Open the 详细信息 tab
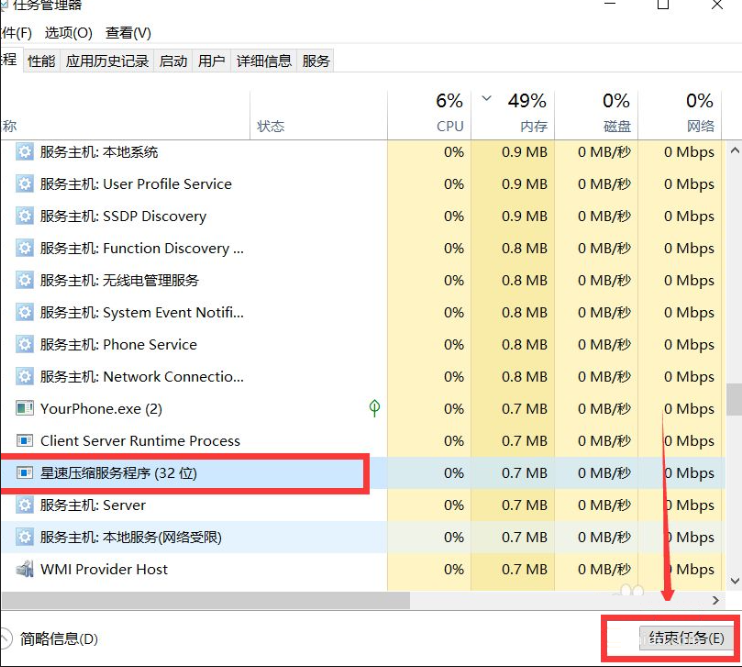 pyautogui.click(x=264, y=61)
